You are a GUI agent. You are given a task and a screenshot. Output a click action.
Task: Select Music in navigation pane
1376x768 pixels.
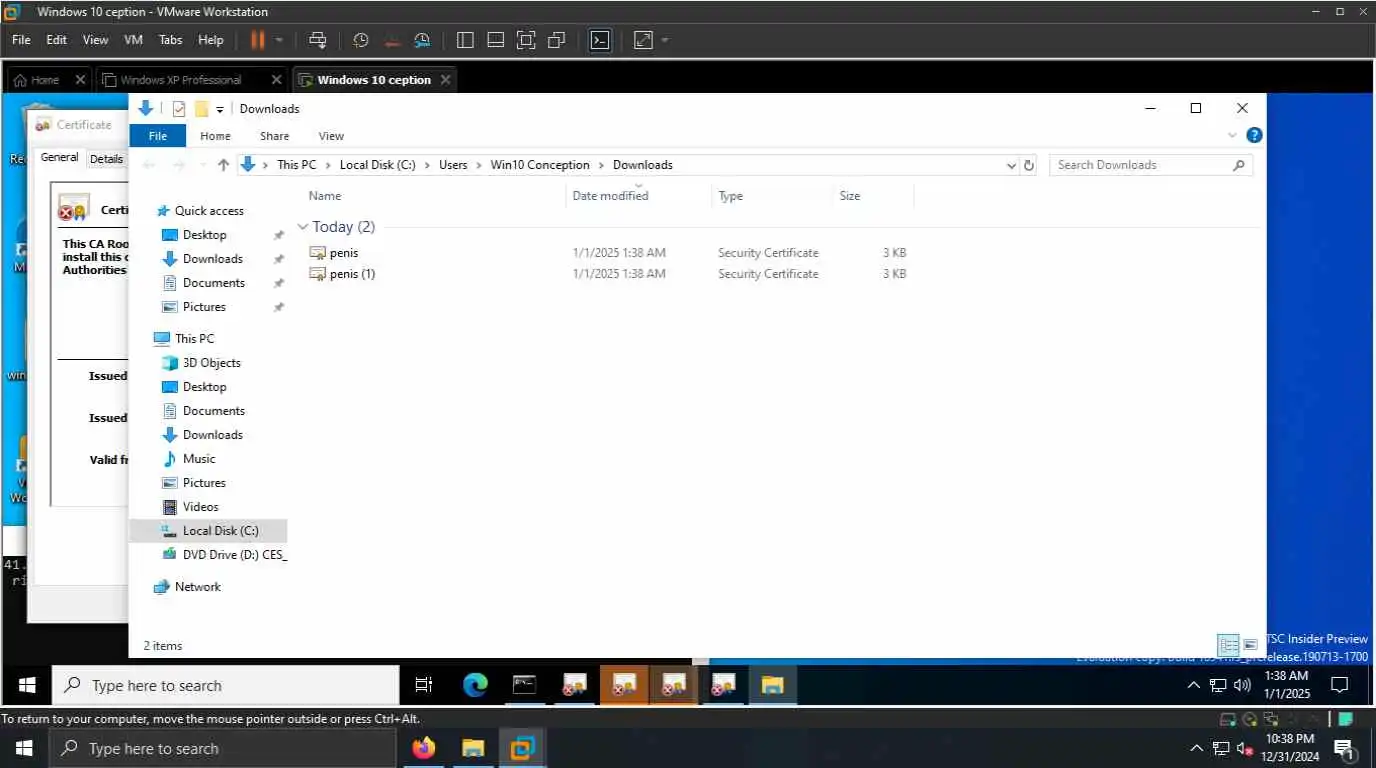point(199,459)
